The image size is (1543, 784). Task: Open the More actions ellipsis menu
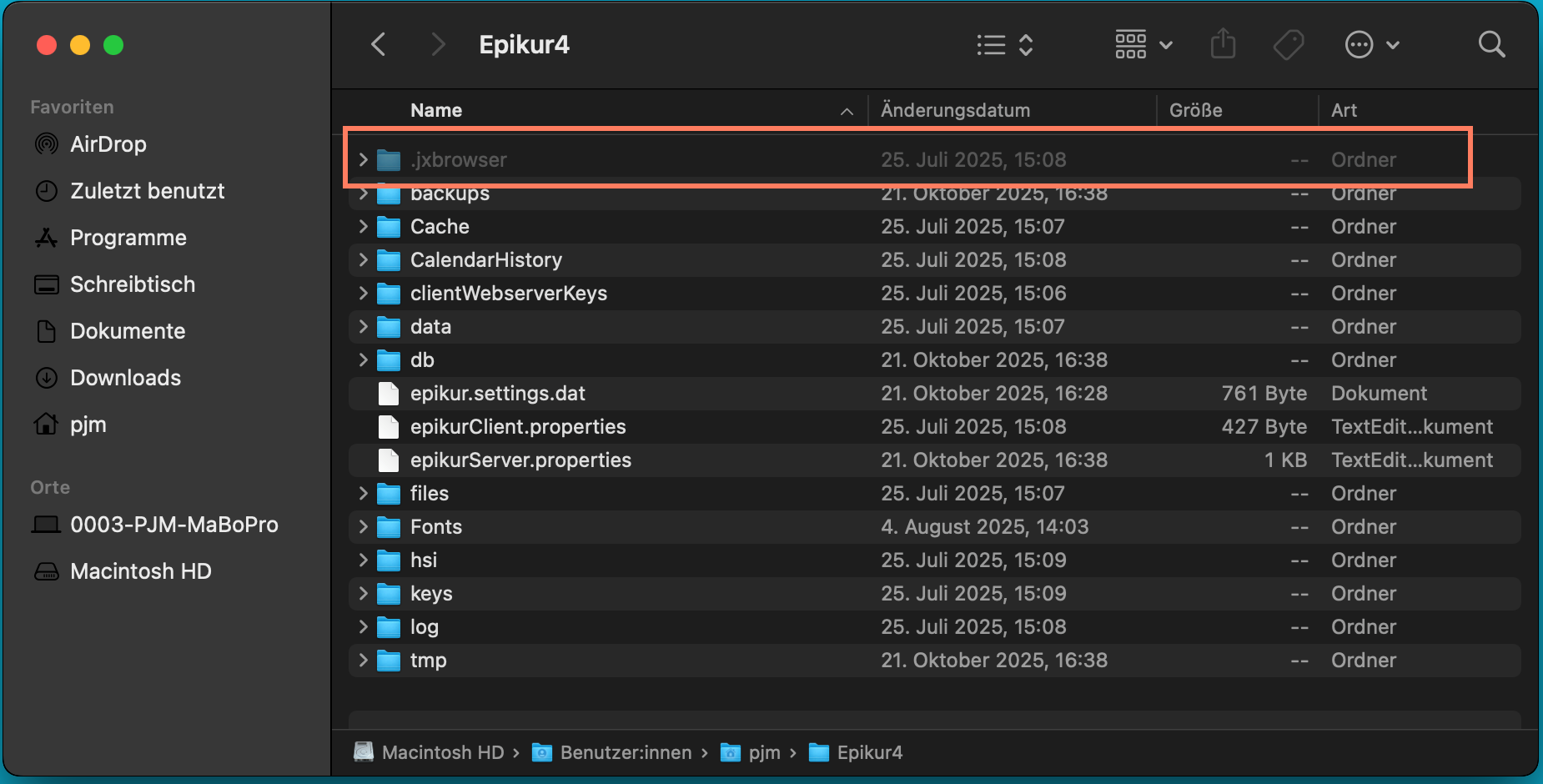tap(1372, 44)
